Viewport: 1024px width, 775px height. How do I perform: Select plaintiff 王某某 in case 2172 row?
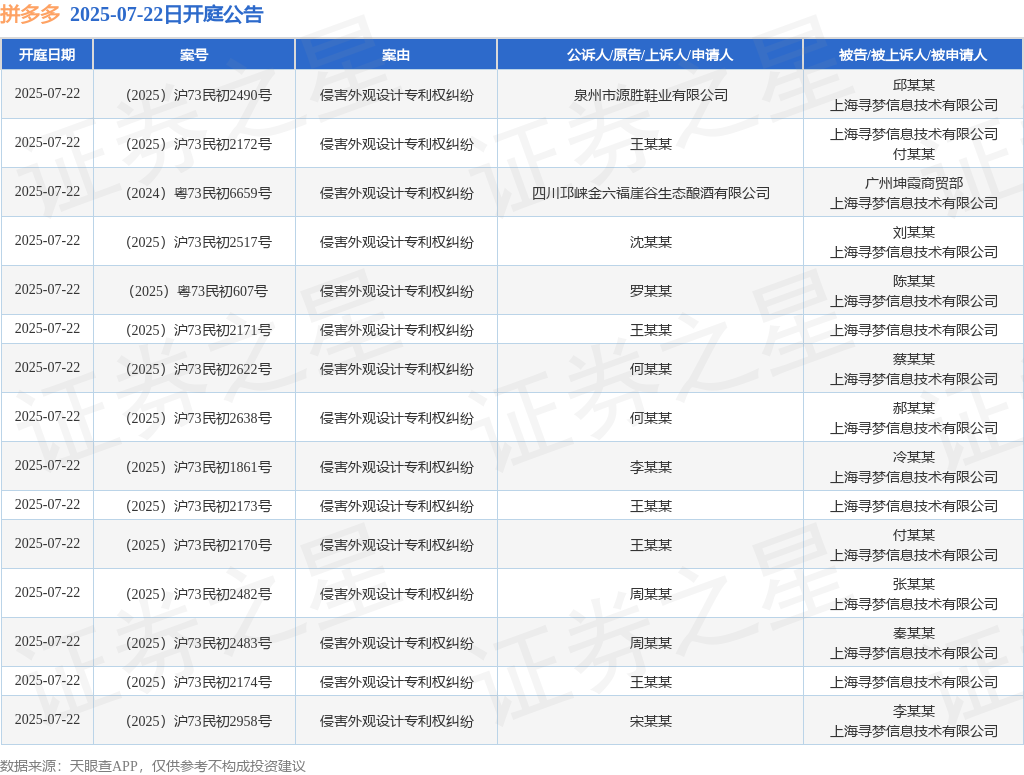pos(650,144)
